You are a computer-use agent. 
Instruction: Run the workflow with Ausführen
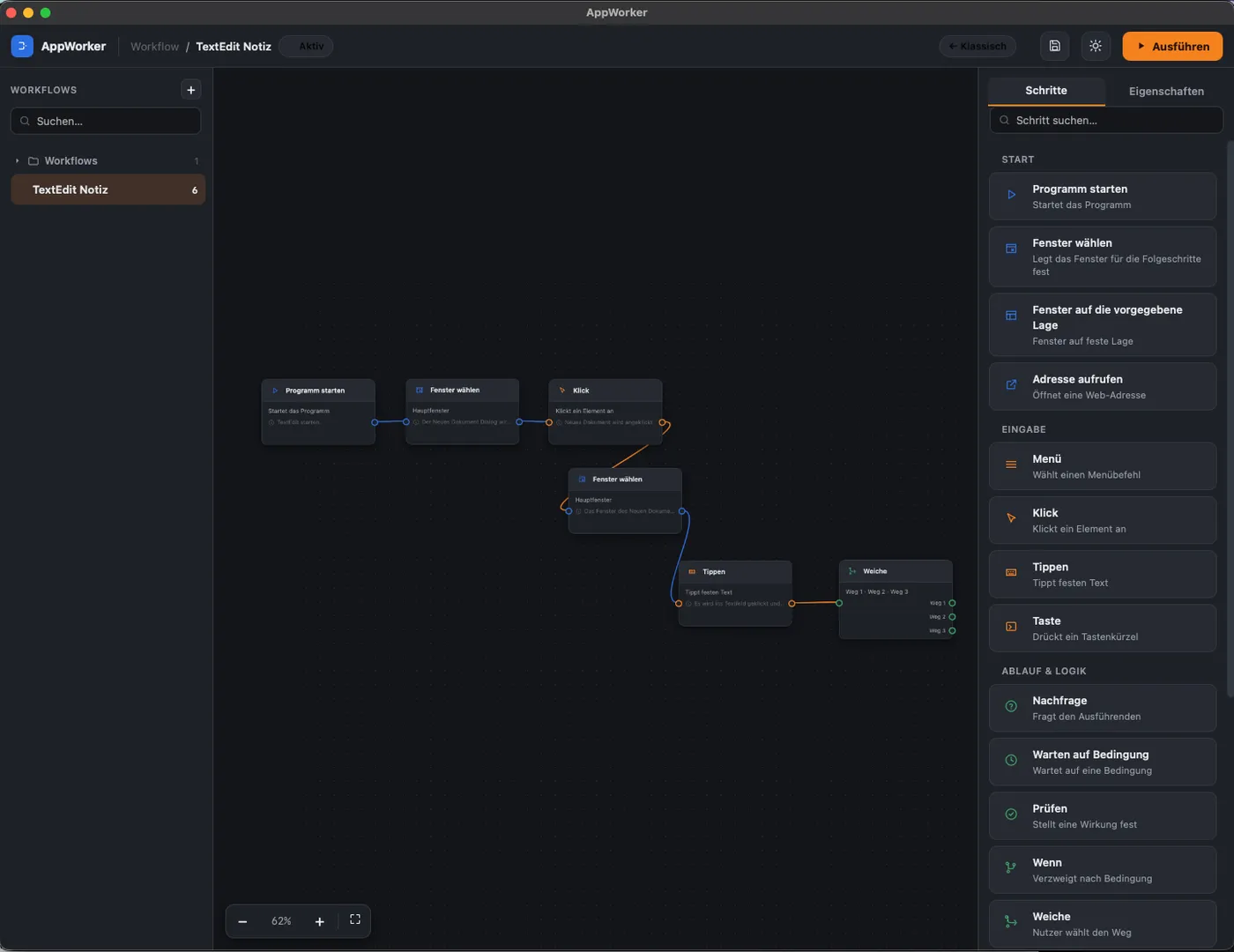pos(1172,46)
